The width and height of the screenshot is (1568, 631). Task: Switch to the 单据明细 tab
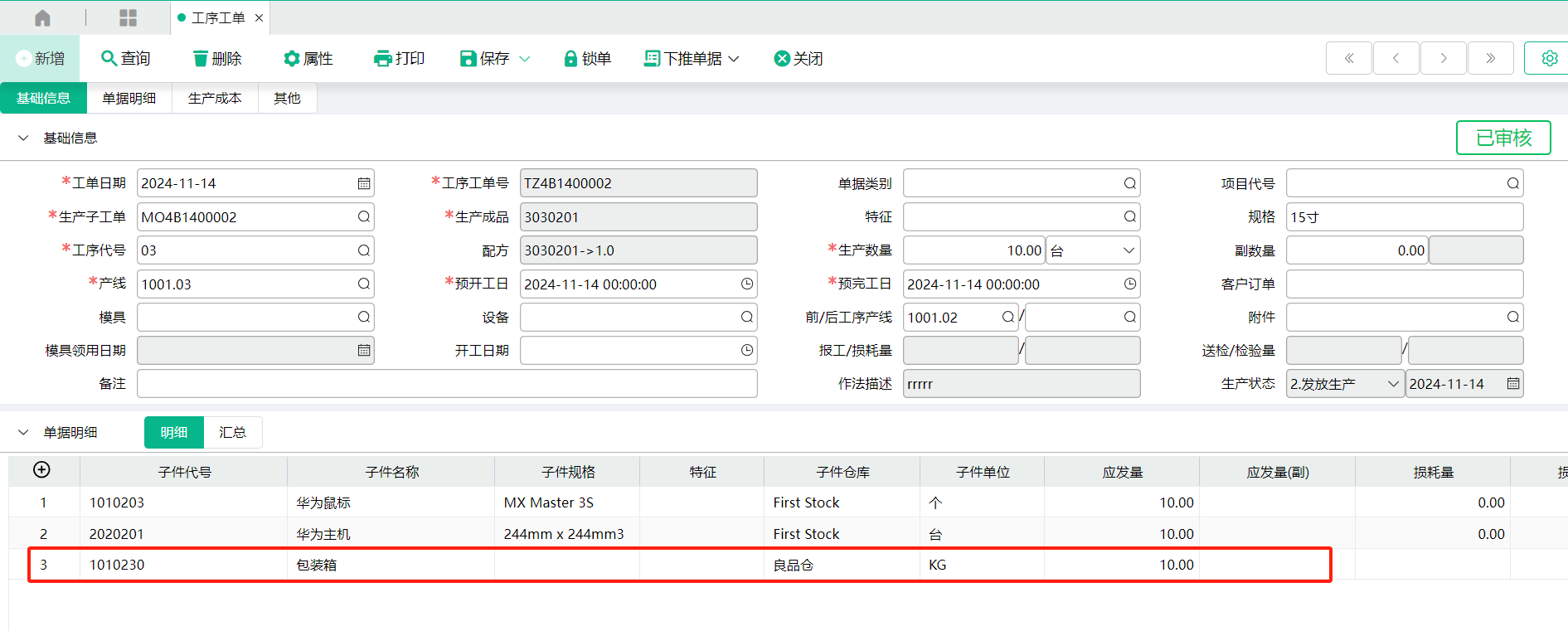click(x=129, y=98)
